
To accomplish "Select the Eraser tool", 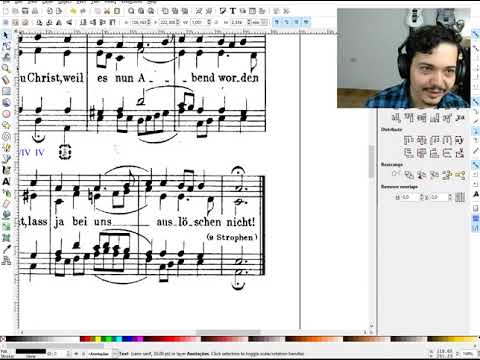I will (x=6, y=204).
